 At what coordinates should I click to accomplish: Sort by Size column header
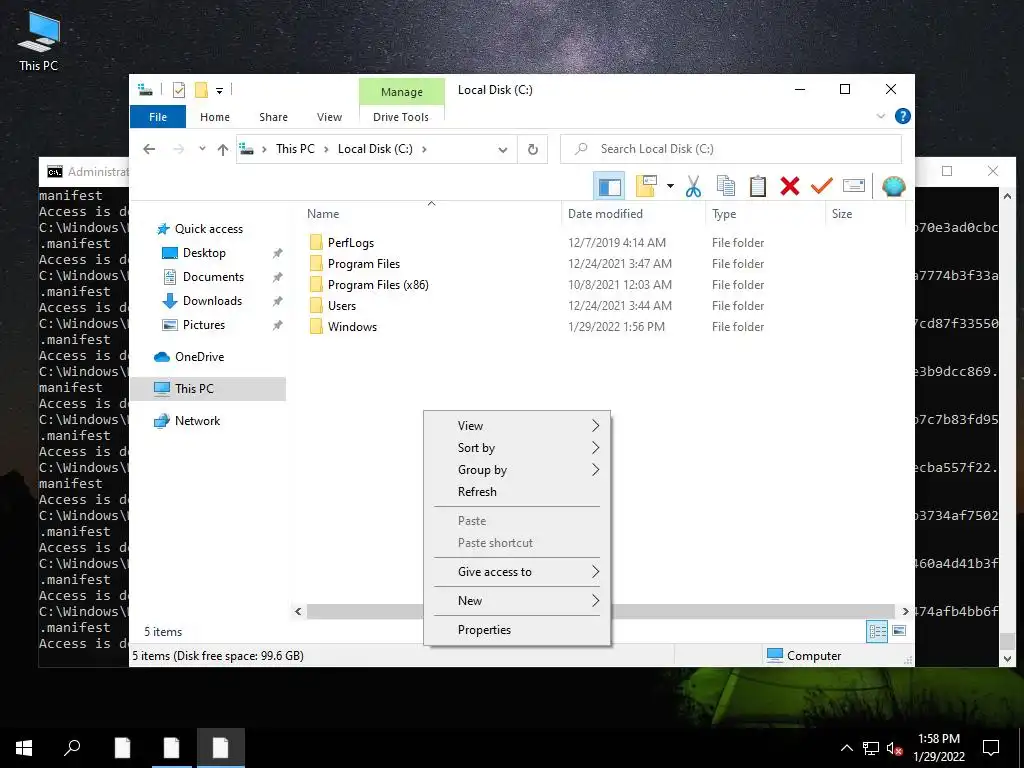(x=865, y=214)
